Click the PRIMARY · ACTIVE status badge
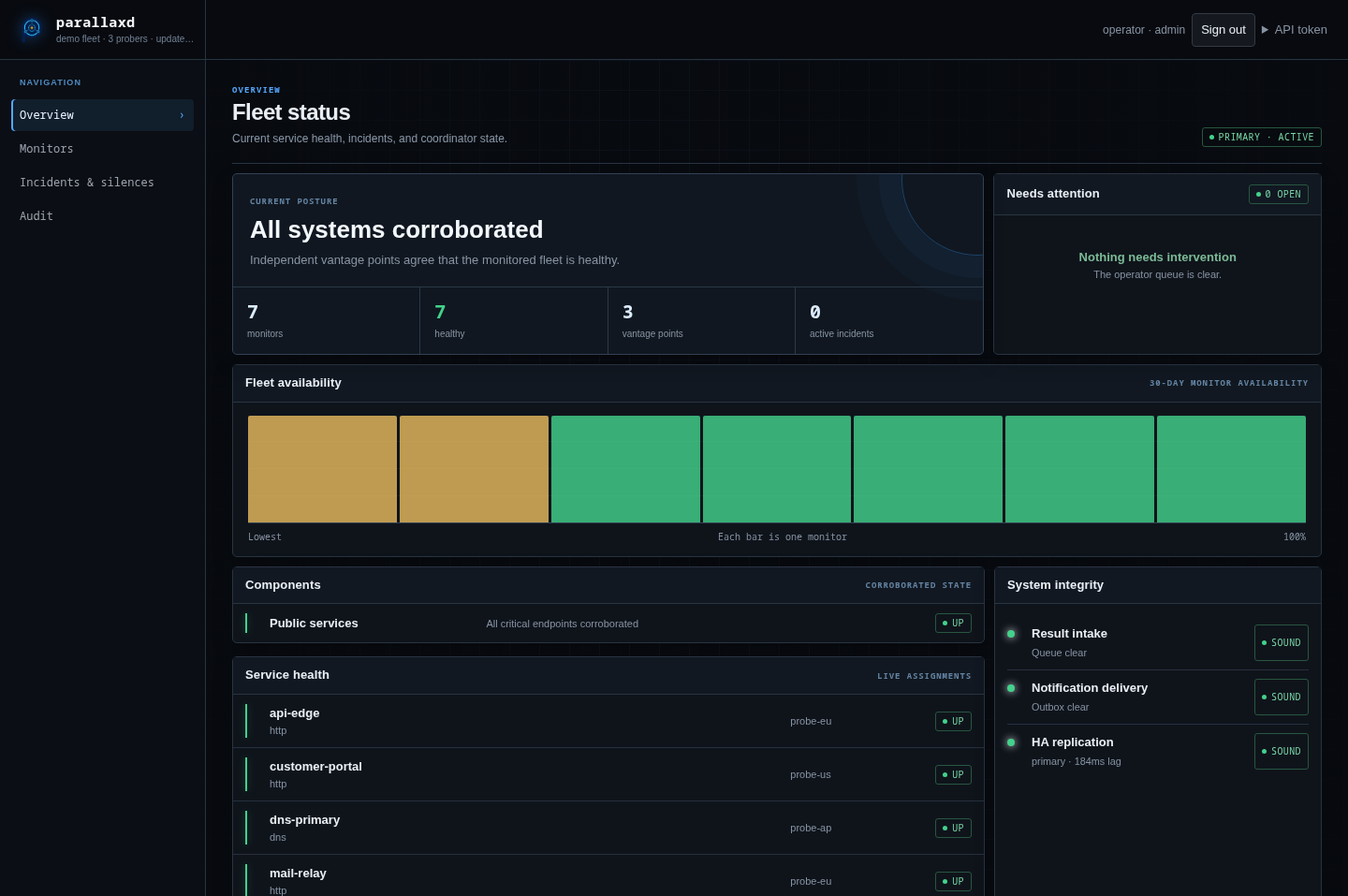The width and height of the screenshot is (1348, 896). point(1261,138)
